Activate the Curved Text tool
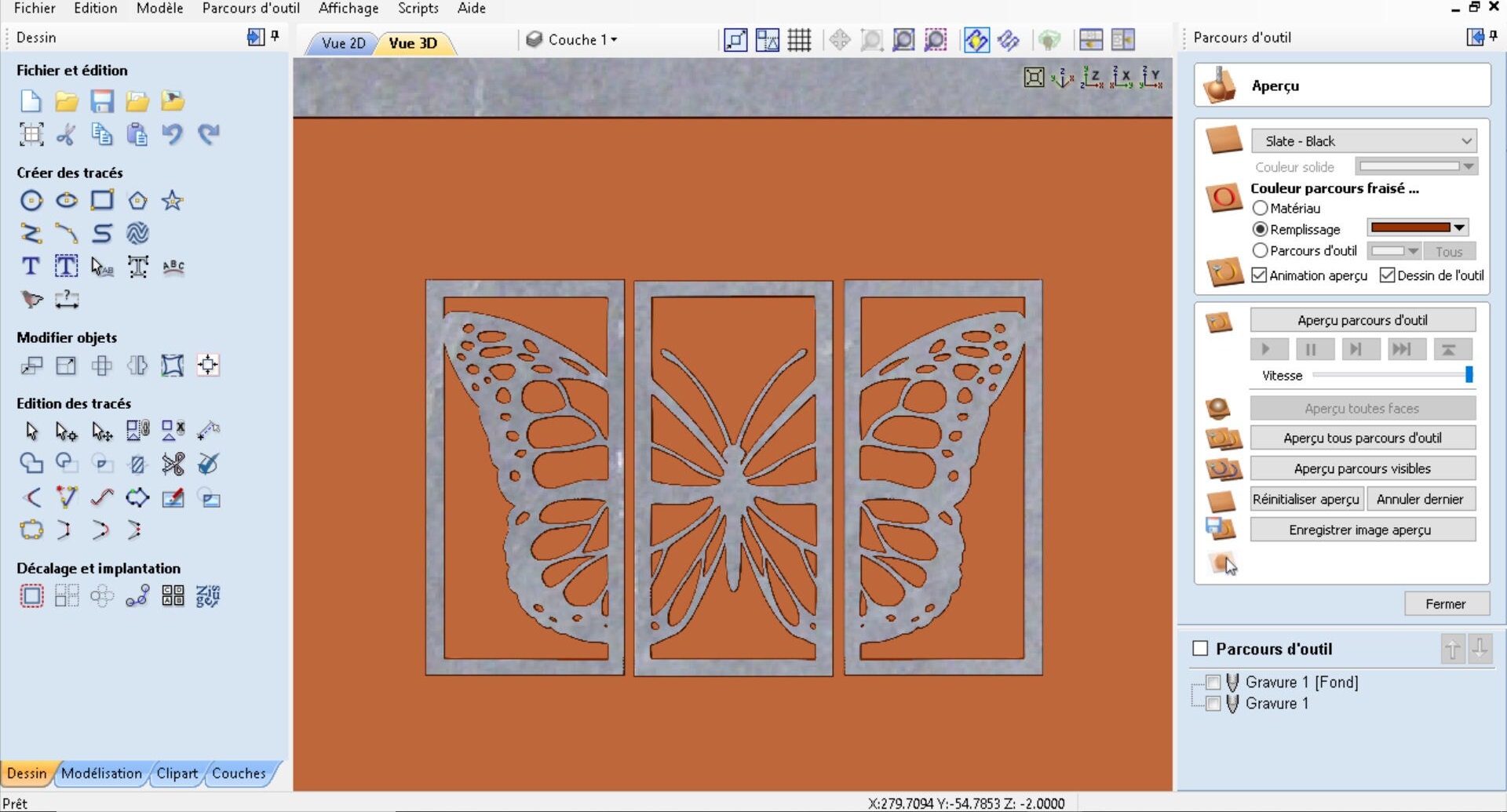The height and width of the screenshot is (812, 1507). tap(172, 267)
